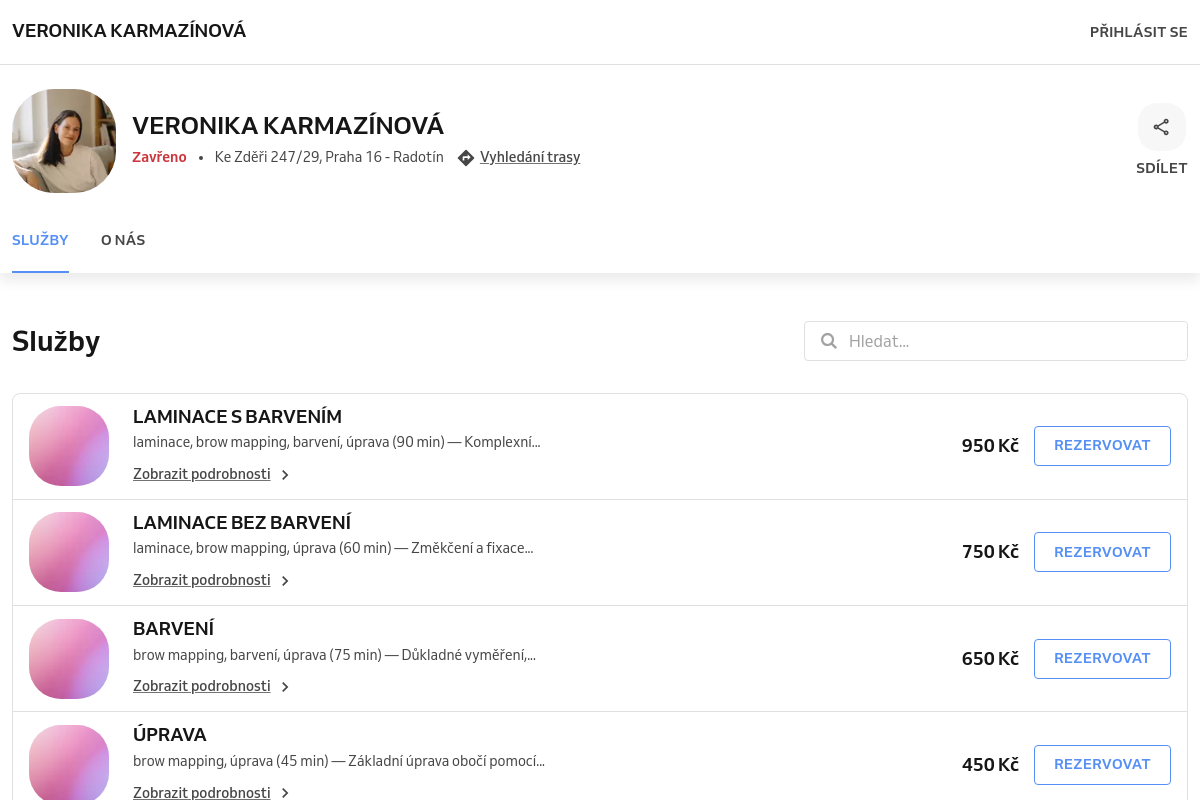Click Barvení gradient service icon

[x=69, y=659]
